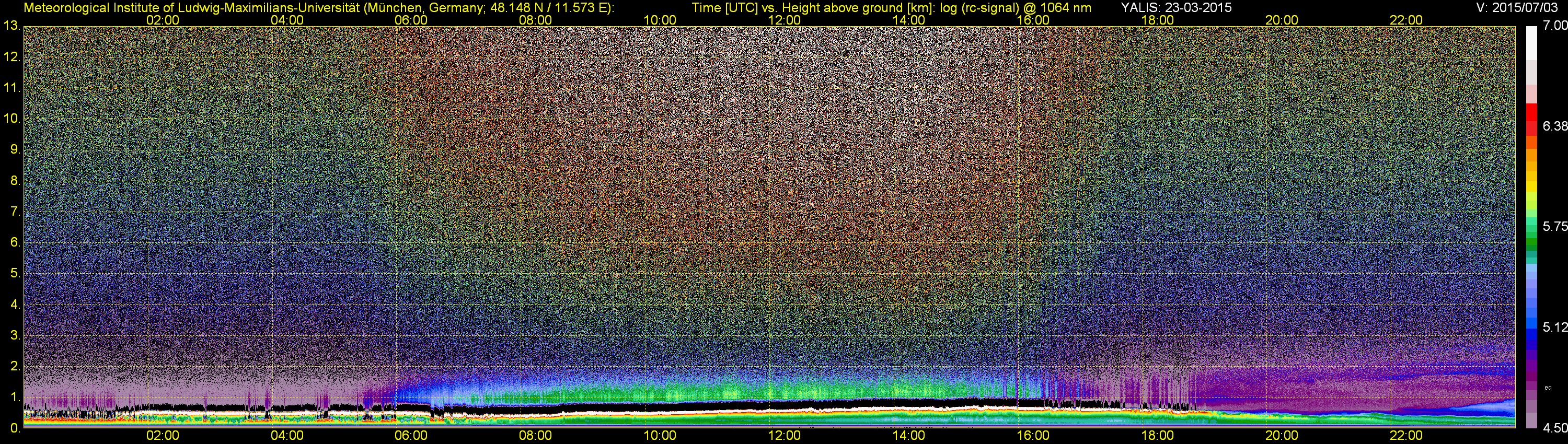Click the 4. height label on the left axis

pyautogui.click(x=15, y=304)
